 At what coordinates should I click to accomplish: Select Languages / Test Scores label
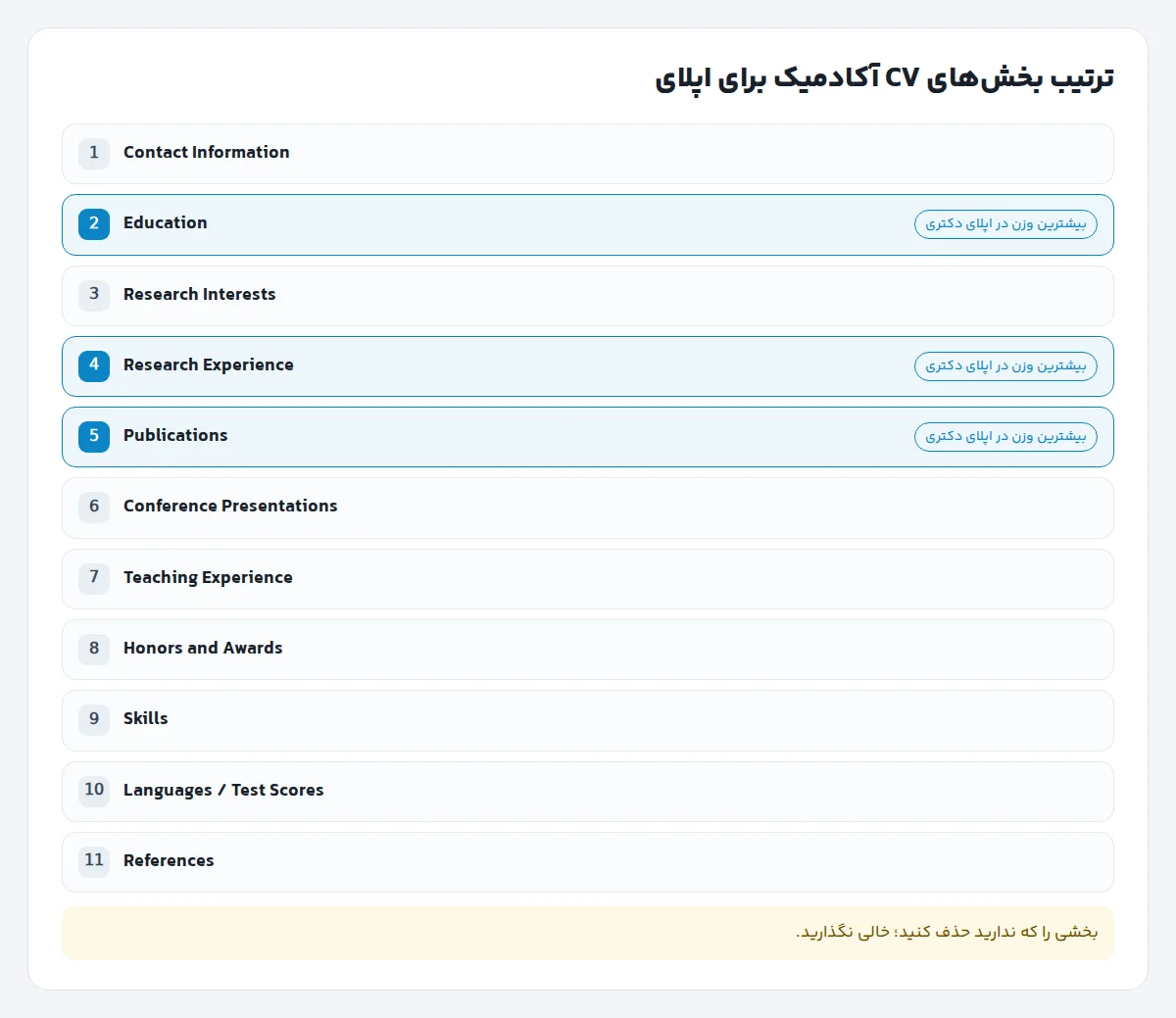tap(223, 790)
